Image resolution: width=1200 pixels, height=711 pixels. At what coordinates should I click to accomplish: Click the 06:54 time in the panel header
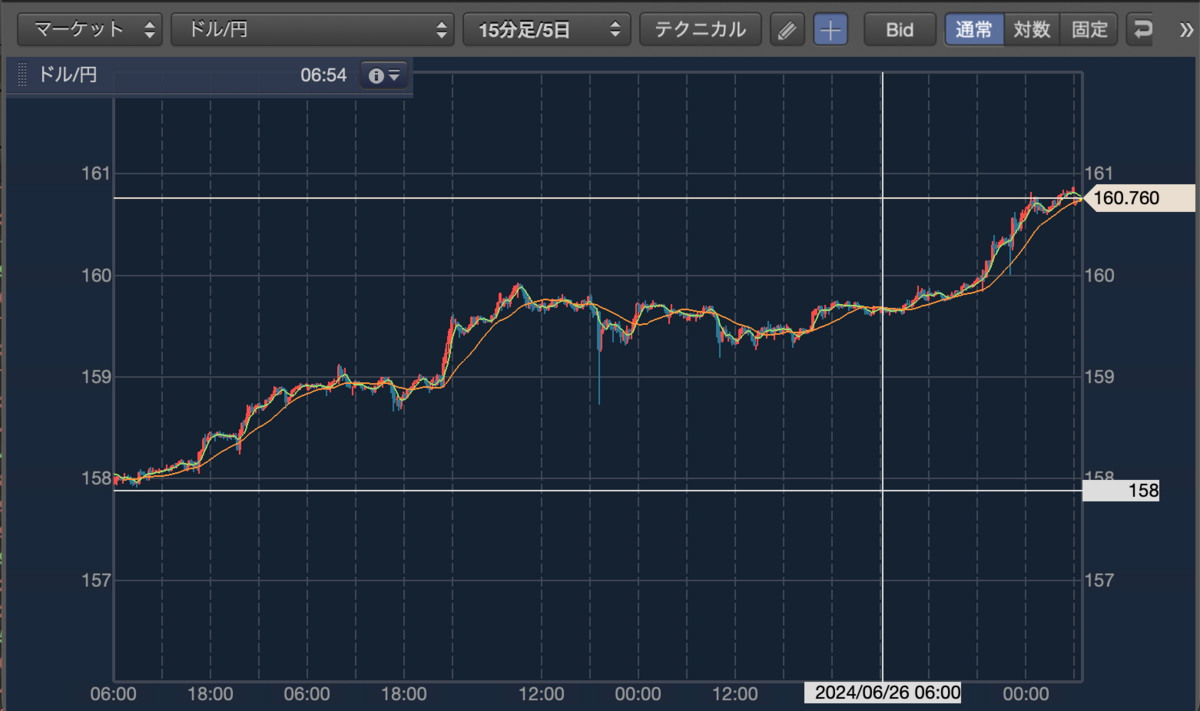pyautogui.click(x=322, y=75)
